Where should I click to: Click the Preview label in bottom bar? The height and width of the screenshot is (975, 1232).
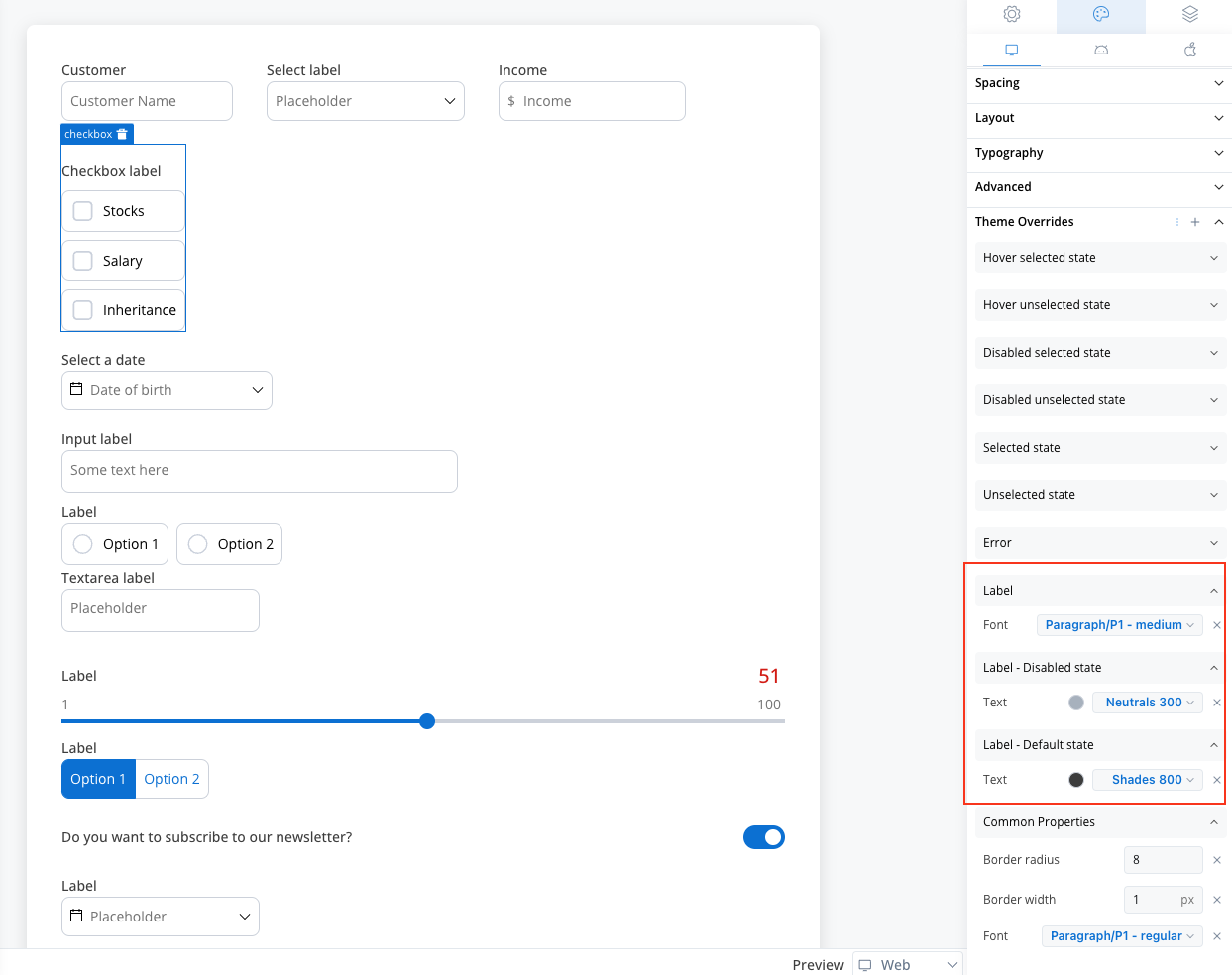pyautogui.click(x=819, y=965)
